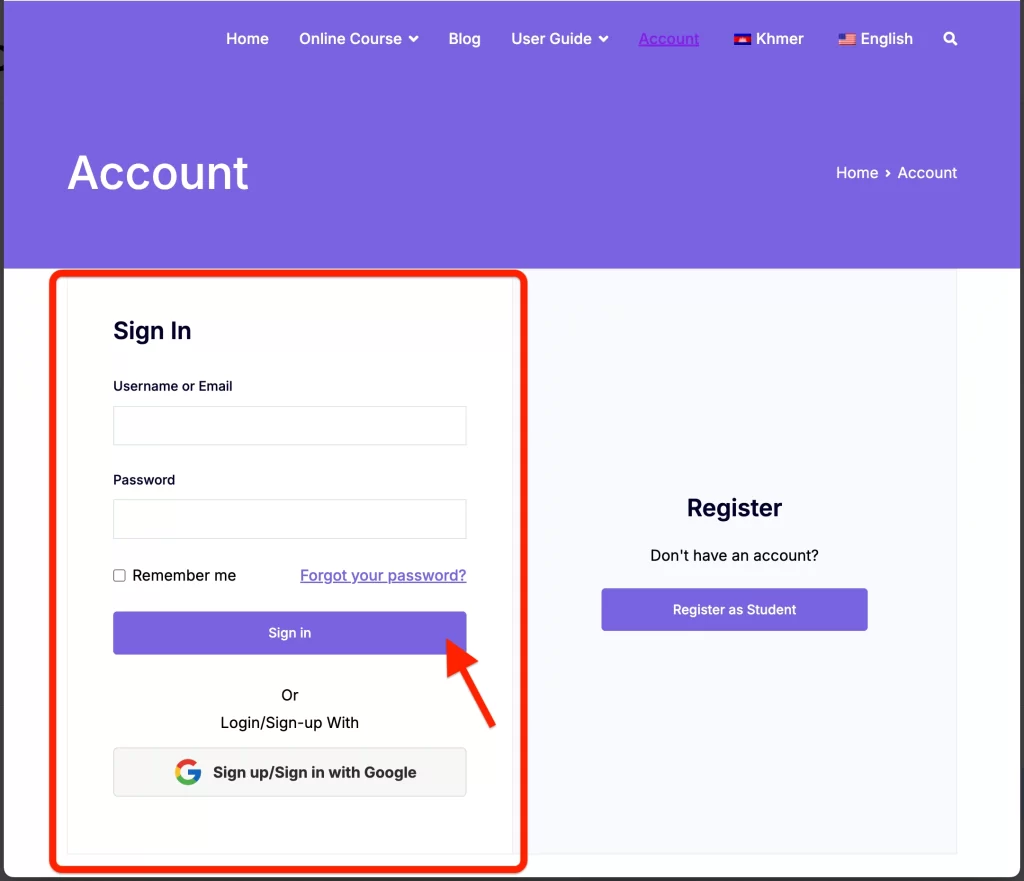1024x881 pixels.
Task: Focus the Username or Email field
Action: pos(289,426)
